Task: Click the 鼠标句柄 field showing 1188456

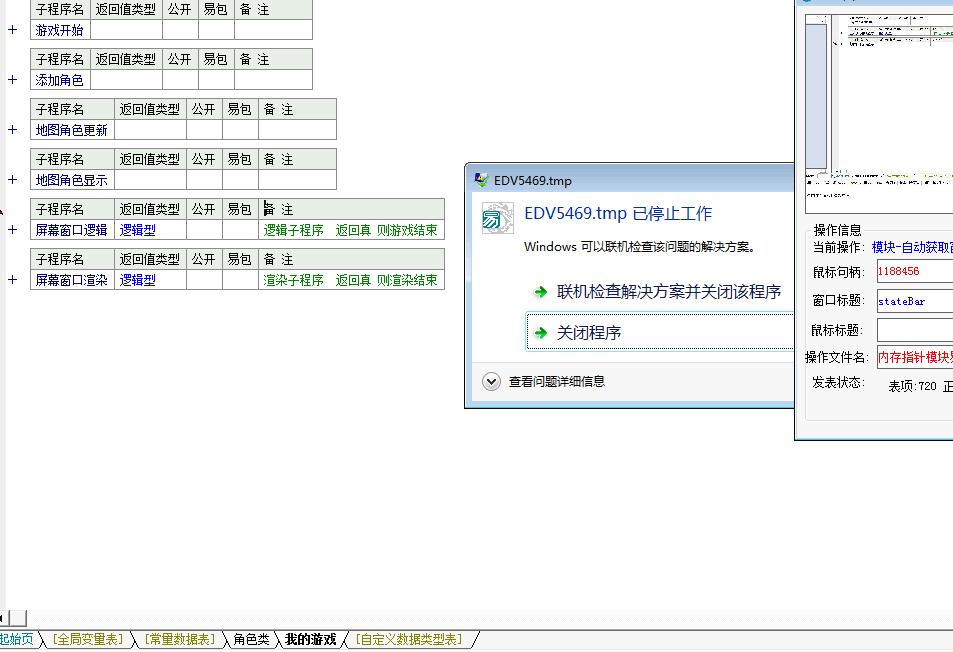Action: tap(915, 271)
